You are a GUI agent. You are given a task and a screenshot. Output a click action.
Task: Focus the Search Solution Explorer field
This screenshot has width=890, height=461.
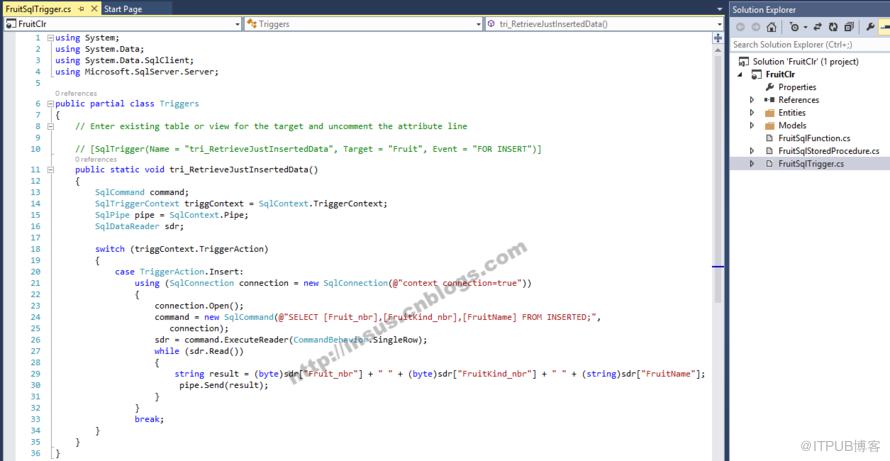point(810,44)
